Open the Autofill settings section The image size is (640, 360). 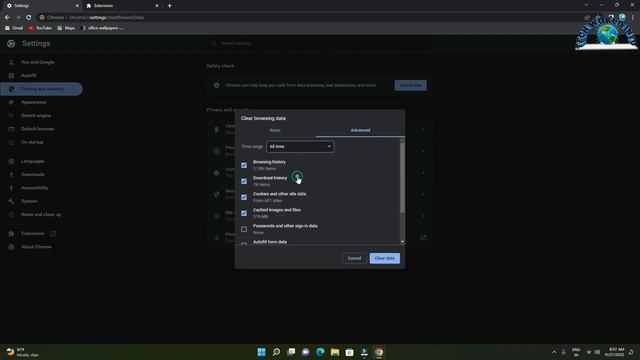tap(29, 76)
